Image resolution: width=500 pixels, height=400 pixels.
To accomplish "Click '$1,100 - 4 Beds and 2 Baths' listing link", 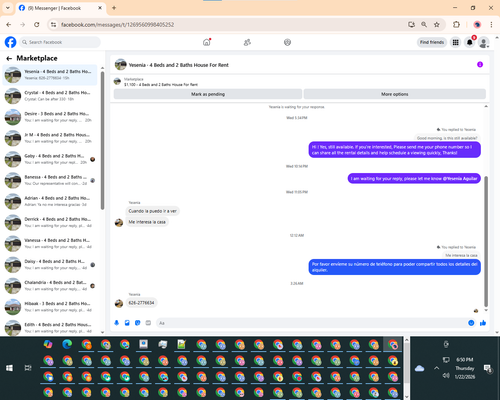I will coord(161,85).
